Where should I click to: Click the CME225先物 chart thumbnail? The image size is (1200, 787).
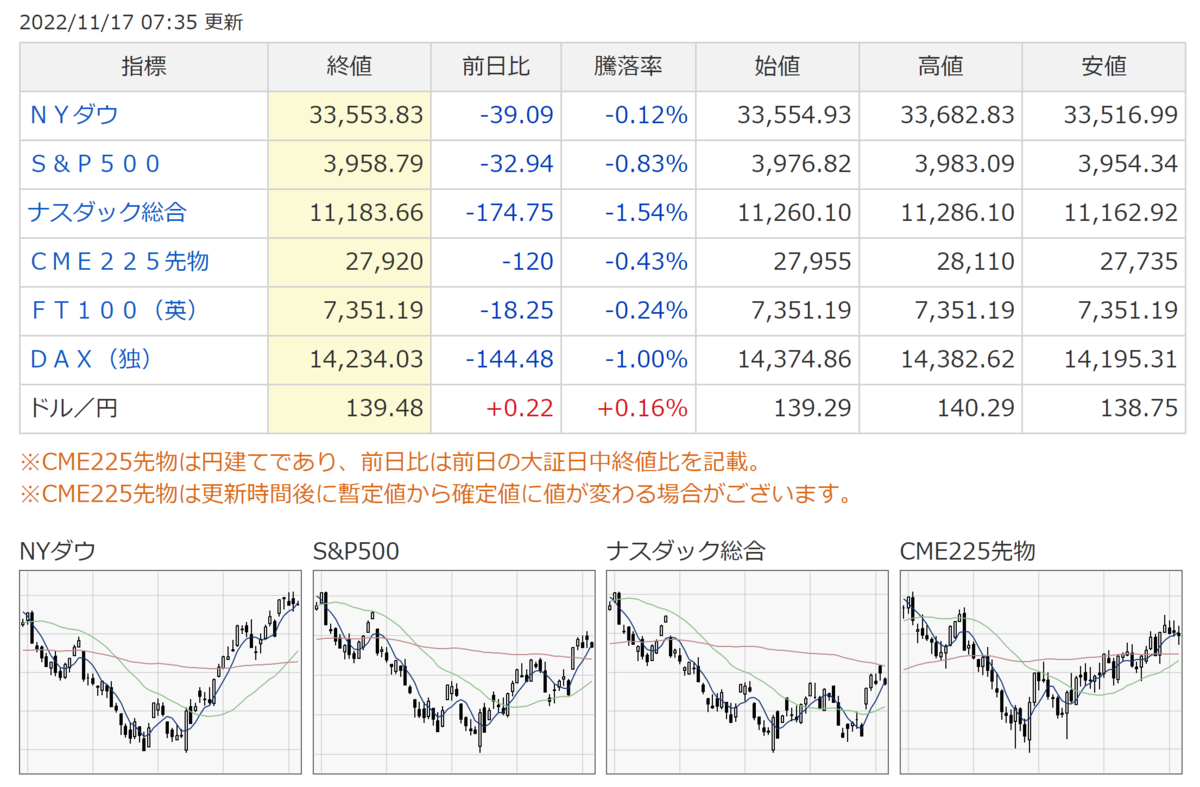(1041, 672)
